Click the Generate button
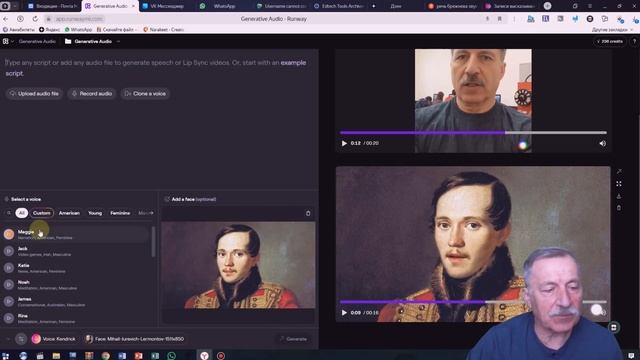This screenshot has width=640, height=360. [293, 339]
